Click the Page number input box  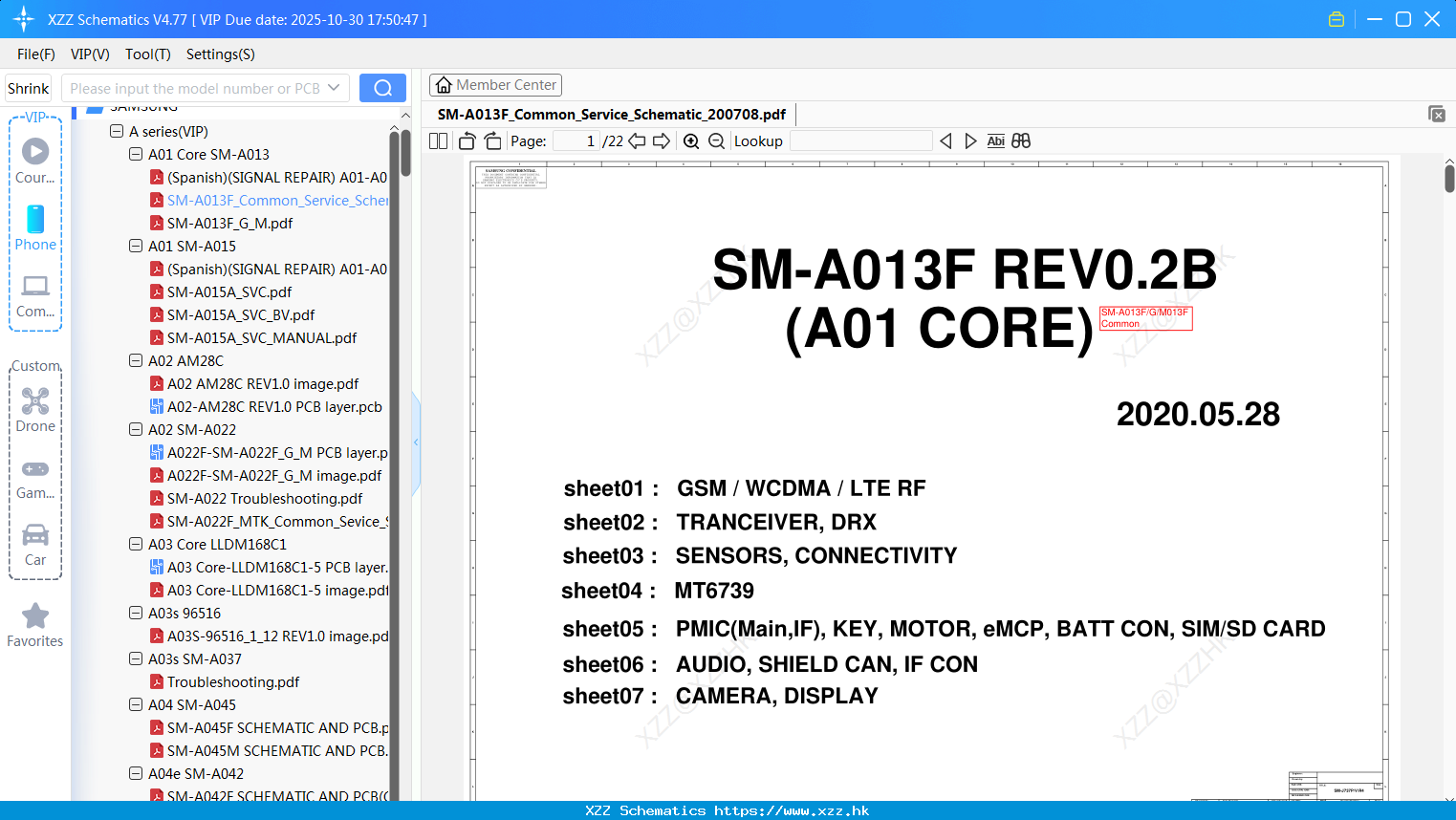[x=576, y=141]
